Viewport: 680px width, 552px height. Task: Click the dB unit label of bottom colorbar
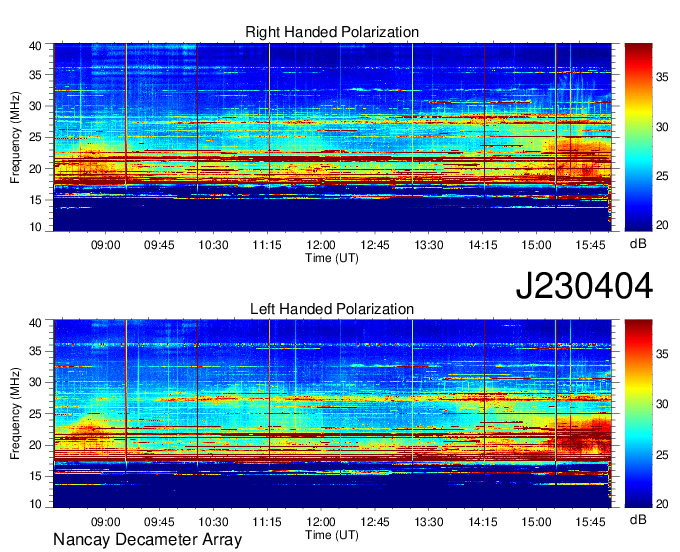pyautogui.click(x=638, y=519)
